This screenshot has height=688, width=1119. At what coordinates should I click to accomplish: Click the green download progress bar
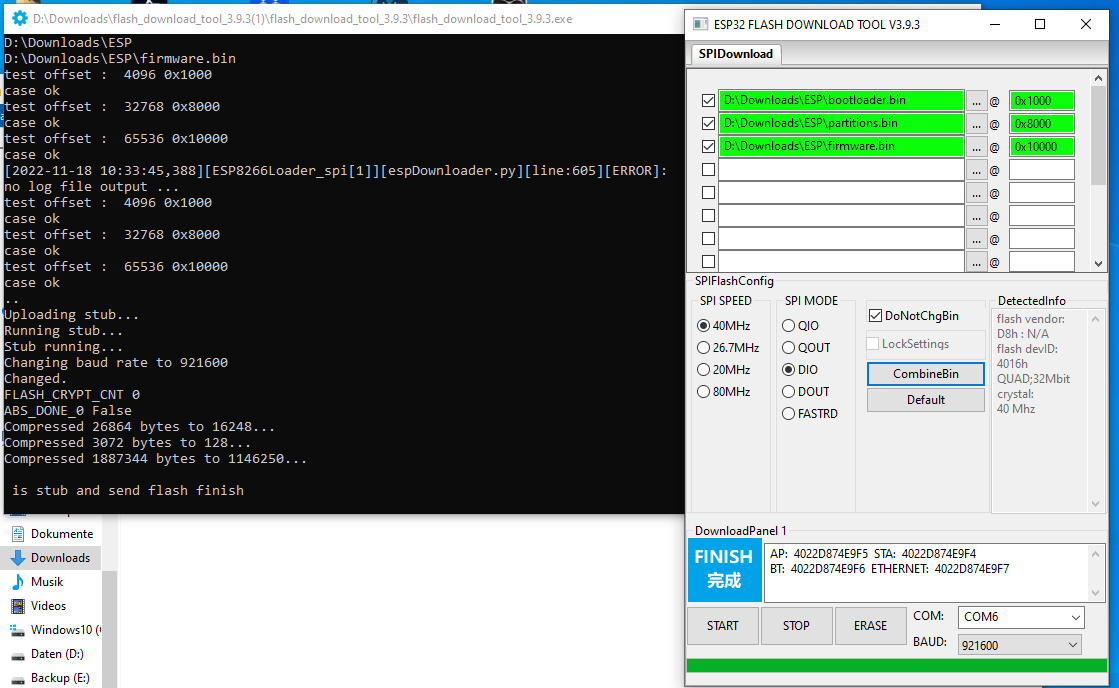click(x=897, y=666)
